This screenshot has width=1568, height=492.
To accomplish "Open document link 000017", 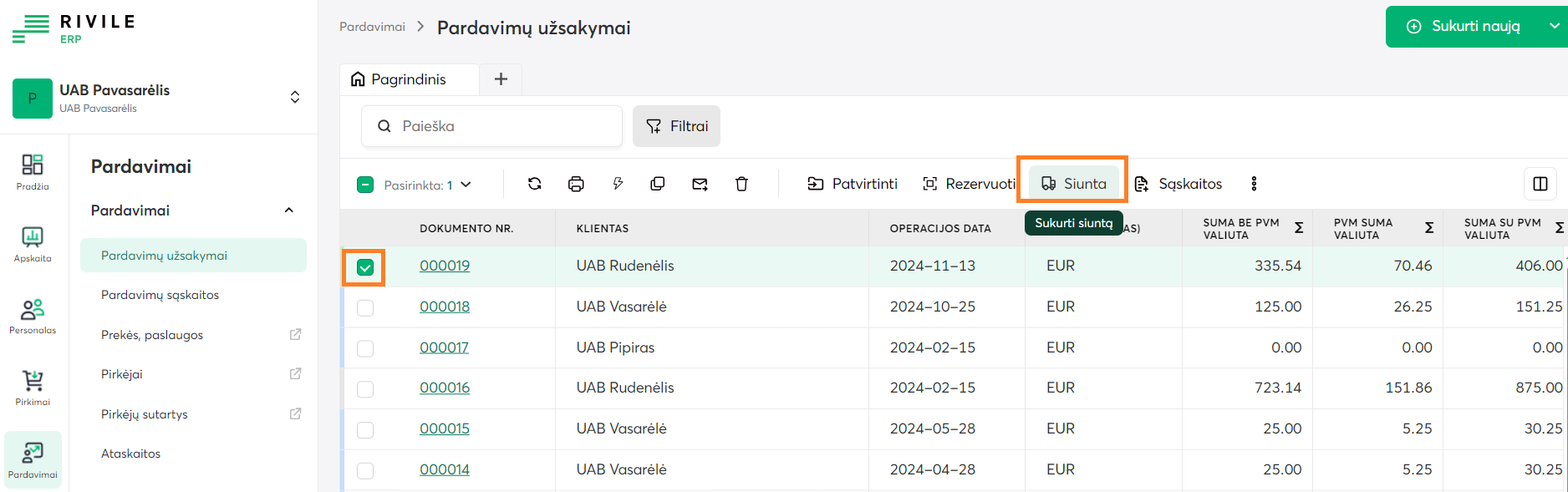I will 444,347.
